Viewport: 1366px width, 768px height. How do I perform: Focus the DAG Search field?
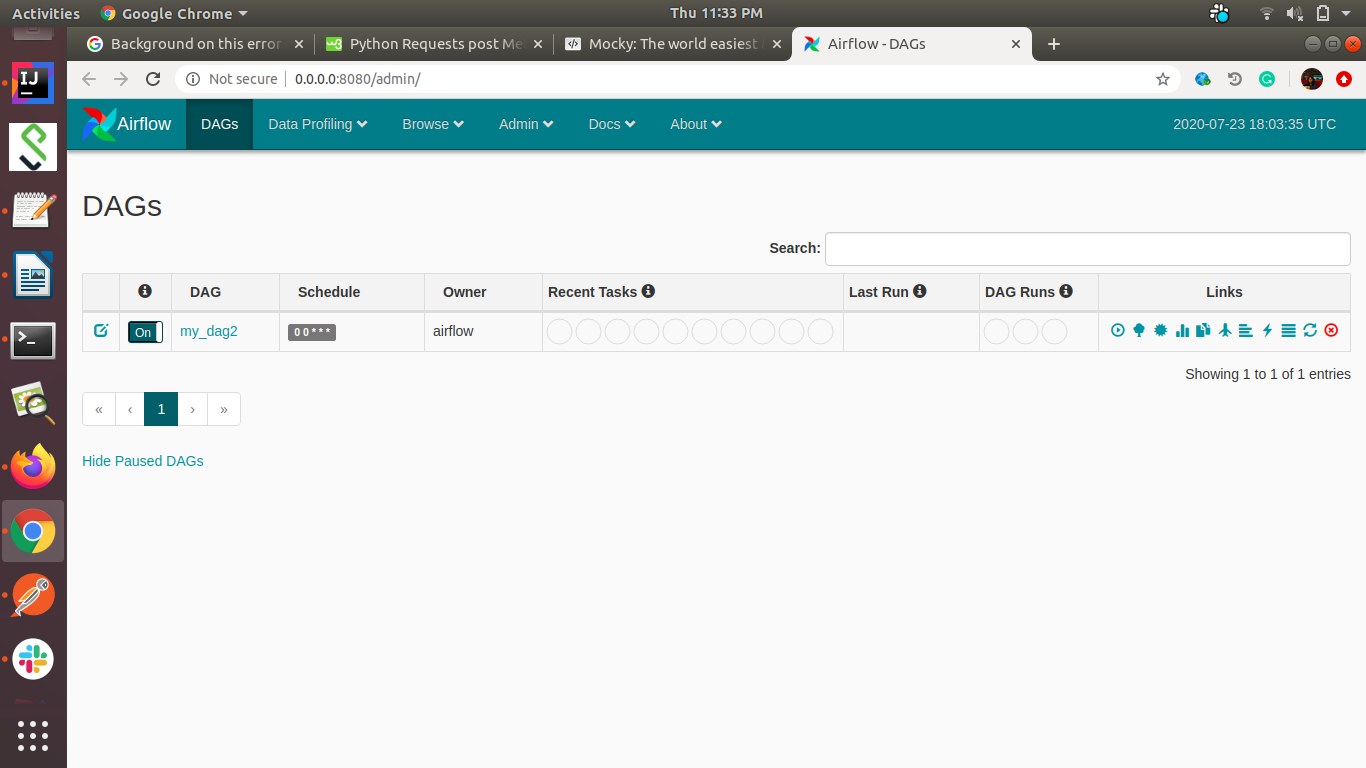click(1088, 249)
